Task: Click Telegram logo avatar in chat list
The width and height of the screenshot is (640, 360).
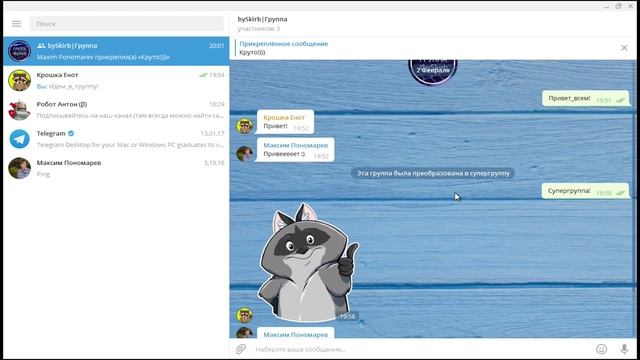Action: 20,139
